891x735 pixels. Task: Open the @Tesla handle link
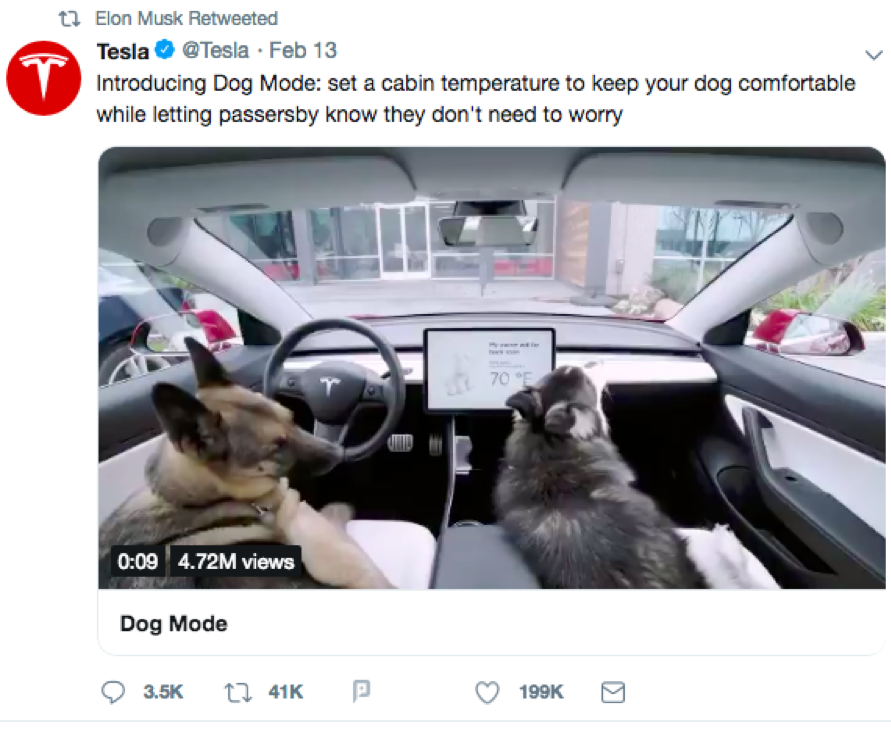pos(215,51)
